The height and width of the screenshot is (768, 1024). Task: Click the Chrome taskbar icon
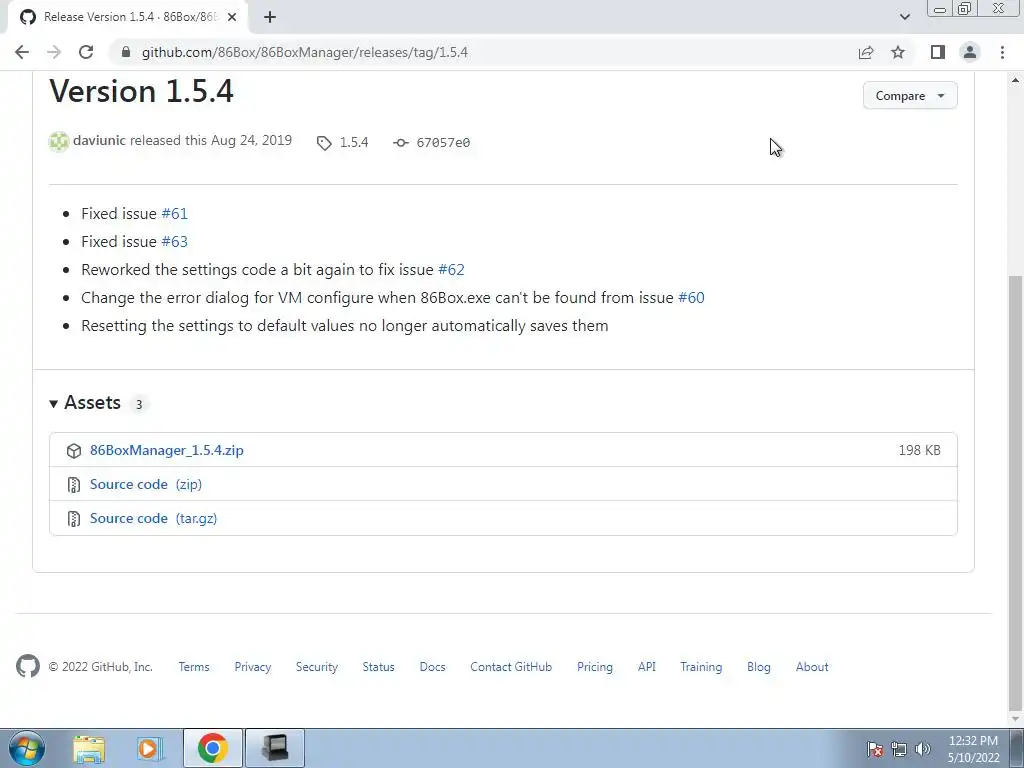tap(212, 748)
